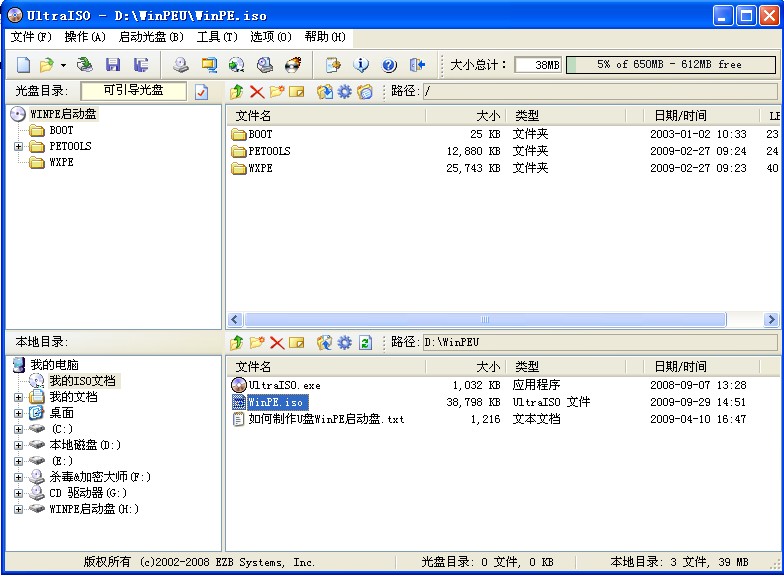Click the New file toolbar icon

coord(22,65)
